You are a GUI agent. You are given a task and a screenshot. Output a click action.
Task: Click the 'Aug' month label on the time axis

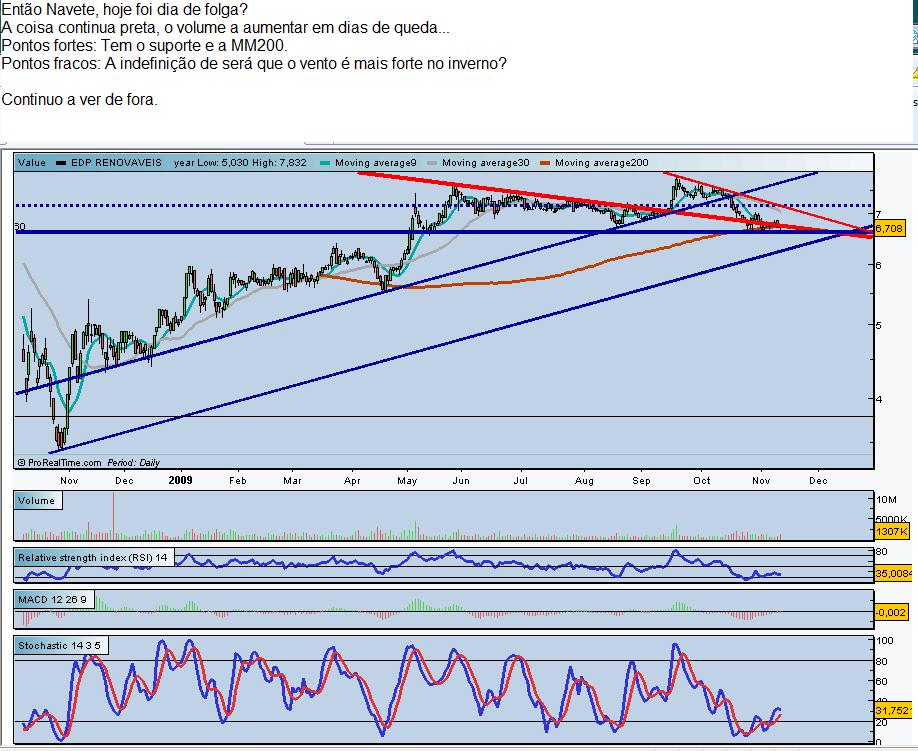(x=584, y=481)
